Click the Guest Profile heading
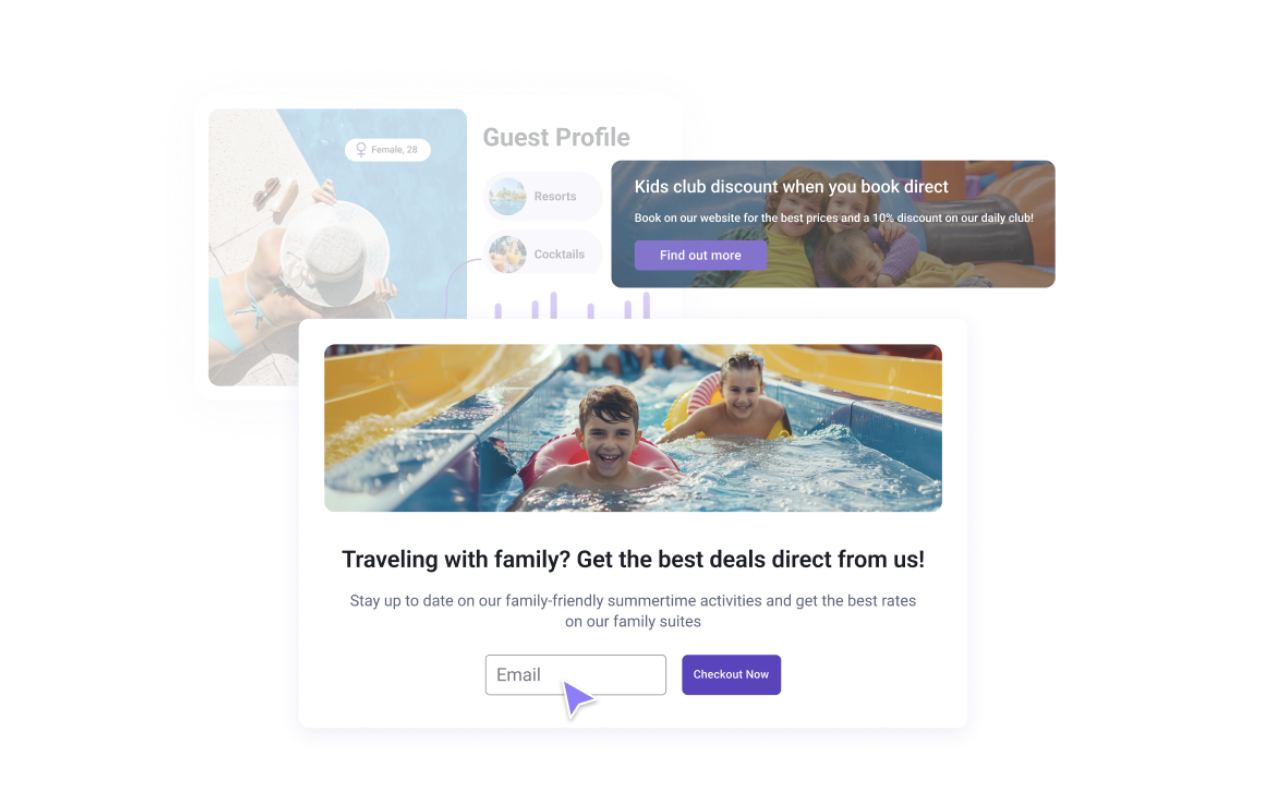 click(556, 137)
